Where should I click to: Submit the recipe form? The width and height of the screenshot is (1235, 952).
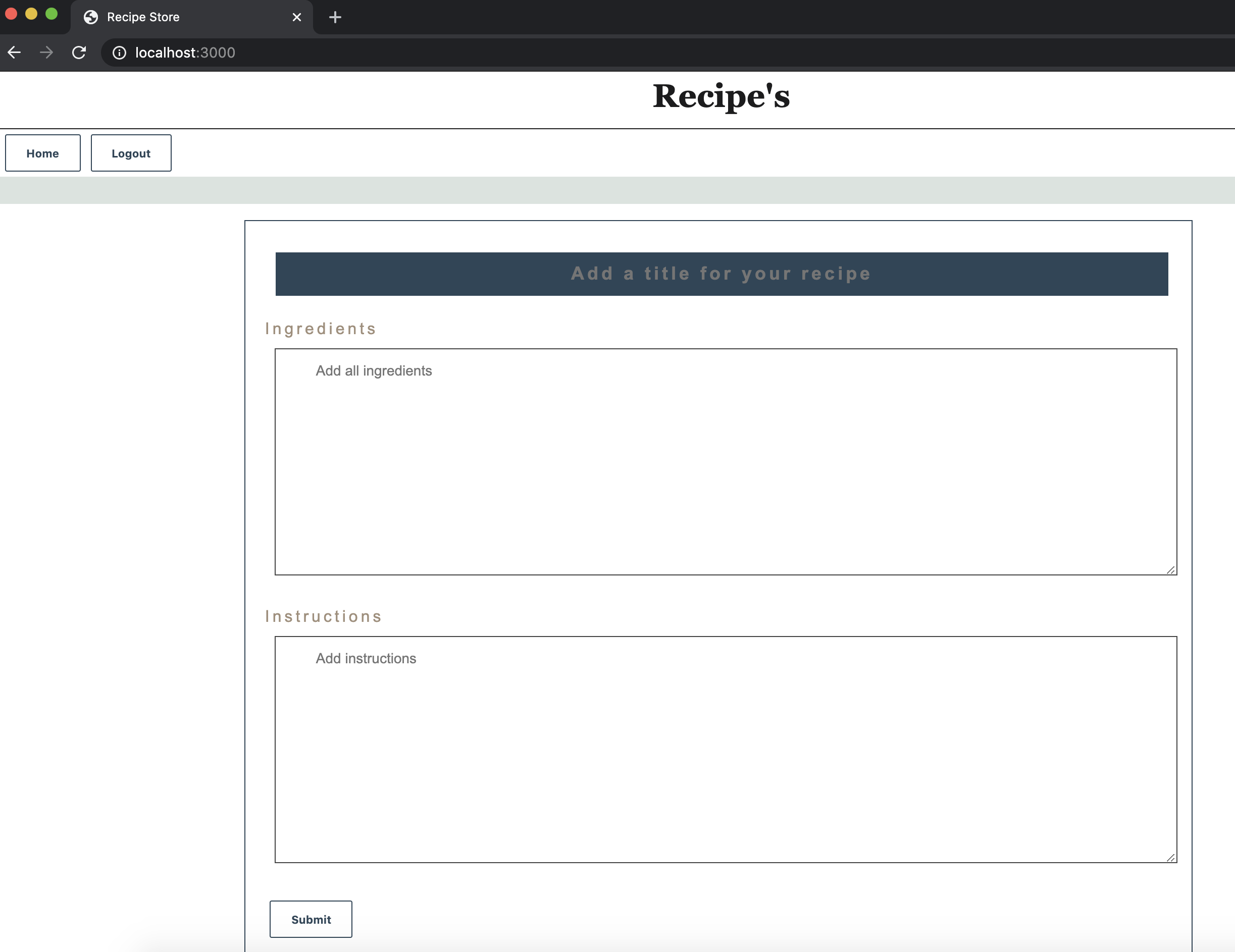[x=311, y=919]
